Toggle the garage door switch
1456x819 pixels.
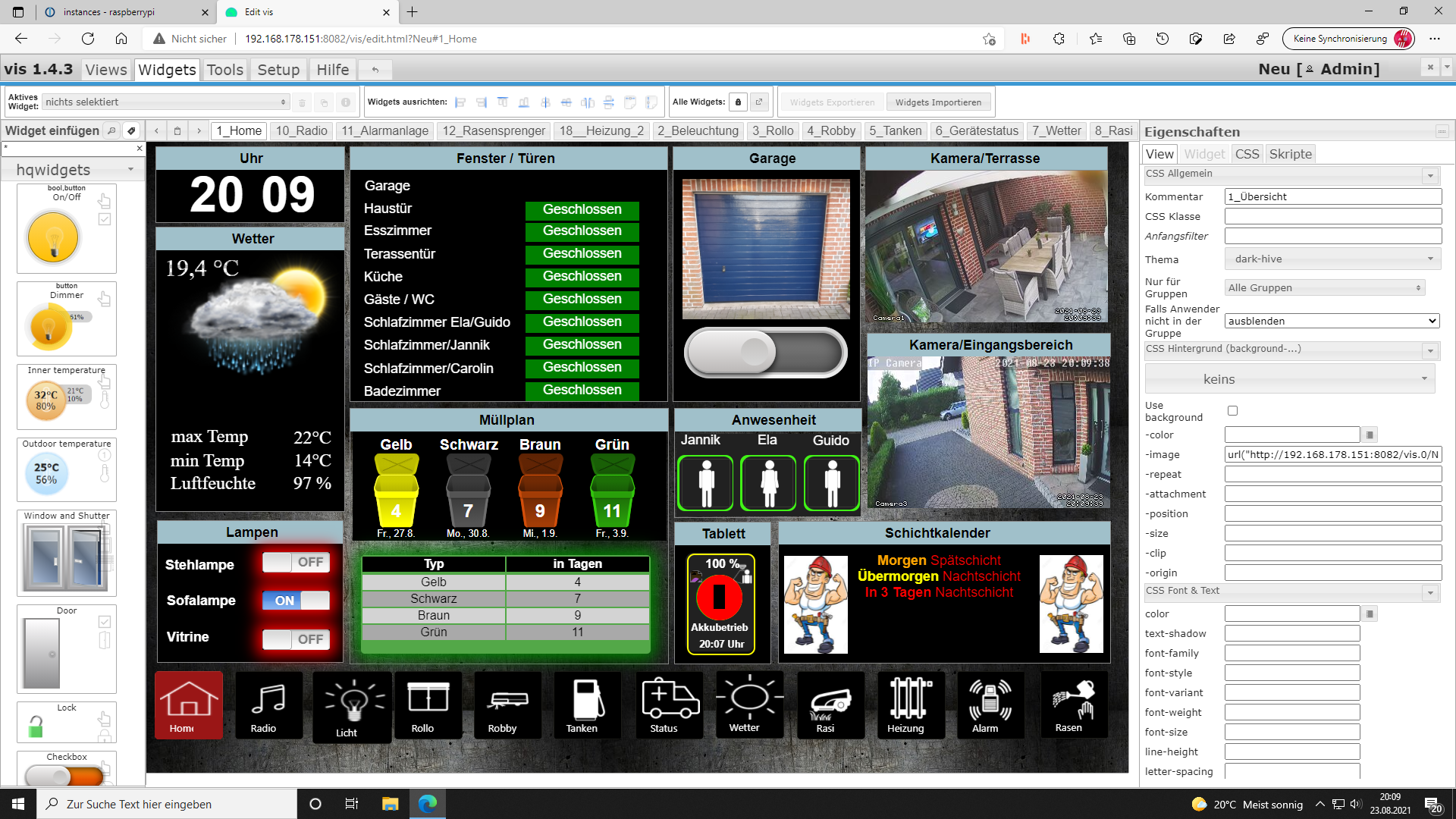click(765, 353)
